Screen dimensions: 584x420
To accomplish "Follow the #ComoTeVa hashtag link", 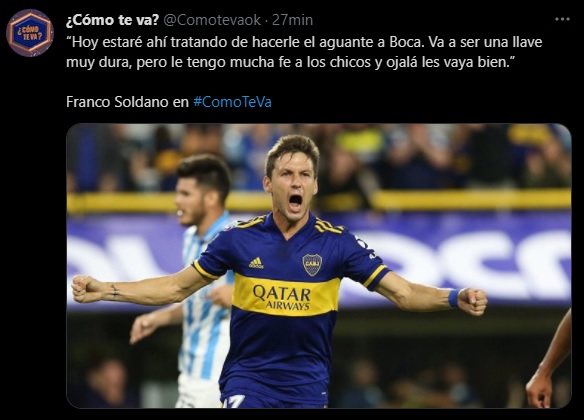I will 232,102.
